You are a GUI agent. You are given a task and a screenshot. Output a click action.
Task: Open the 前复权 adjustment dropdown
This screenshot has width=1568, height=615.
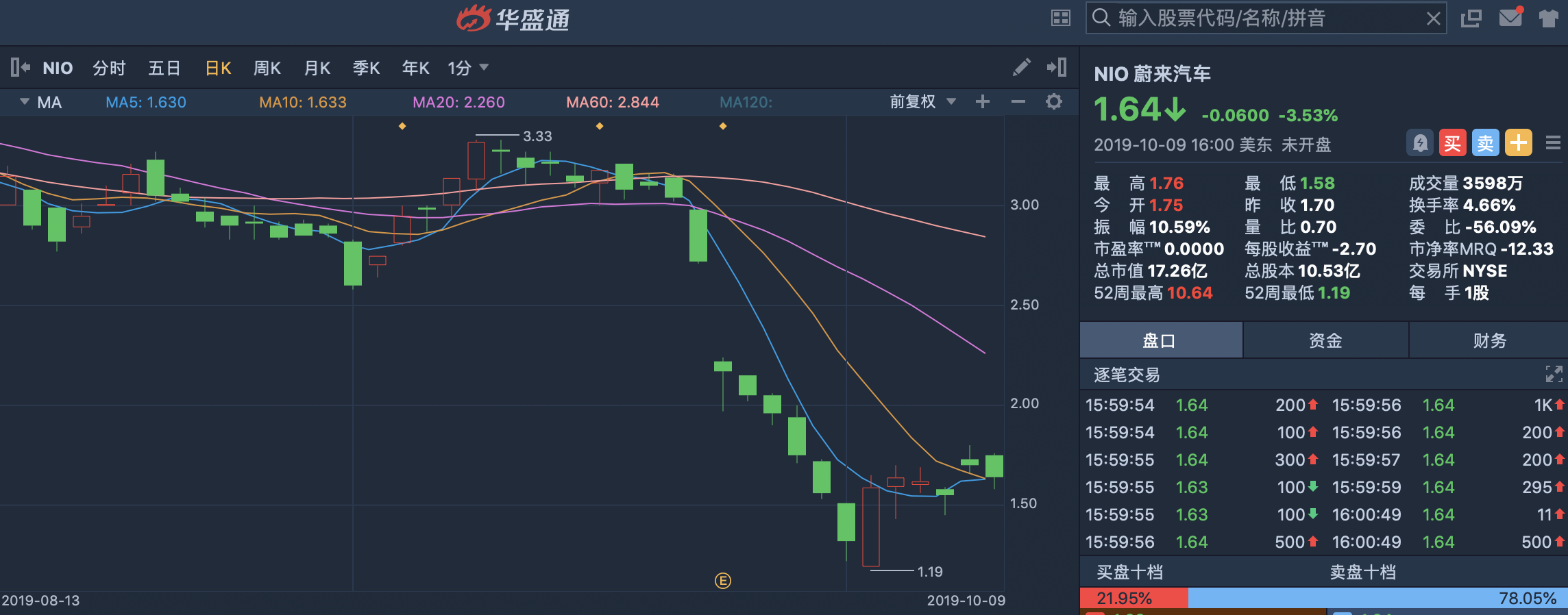coord(922,102)
